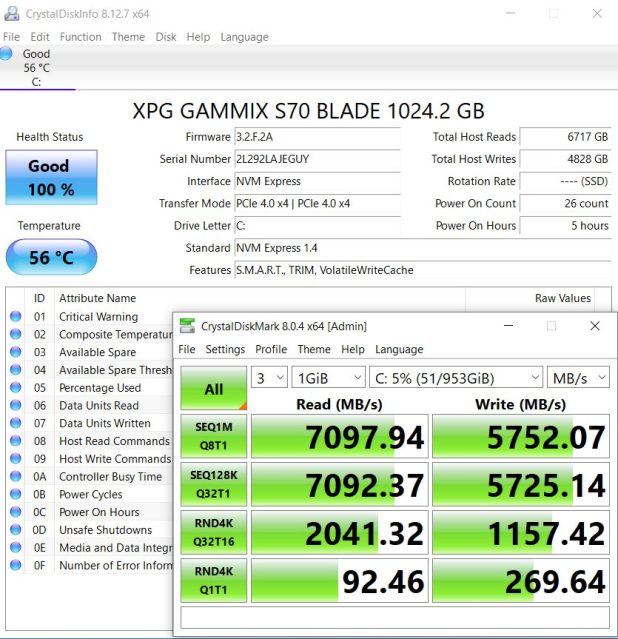Click the Firmware field 3.2.F.2A
The image size is (618, 639).
tap(318, 137)
